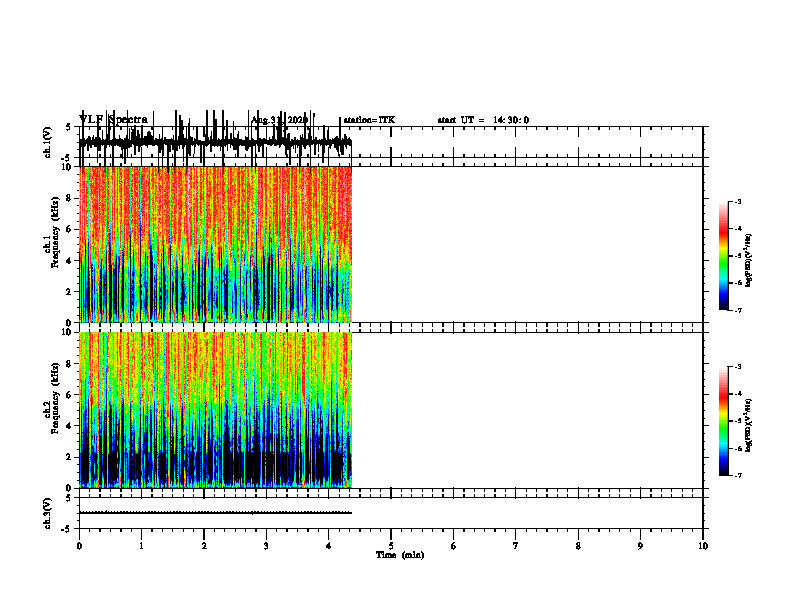
Task: Click the "6" kHz tick of ch.2 spectrogram
Action: click(69, 395)
